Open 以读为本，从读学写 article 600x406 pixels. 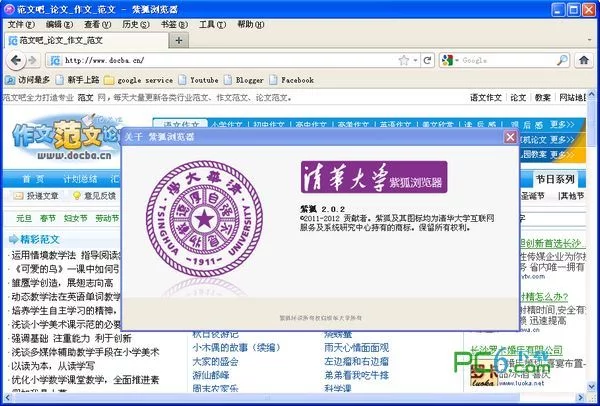pos(53,366)
